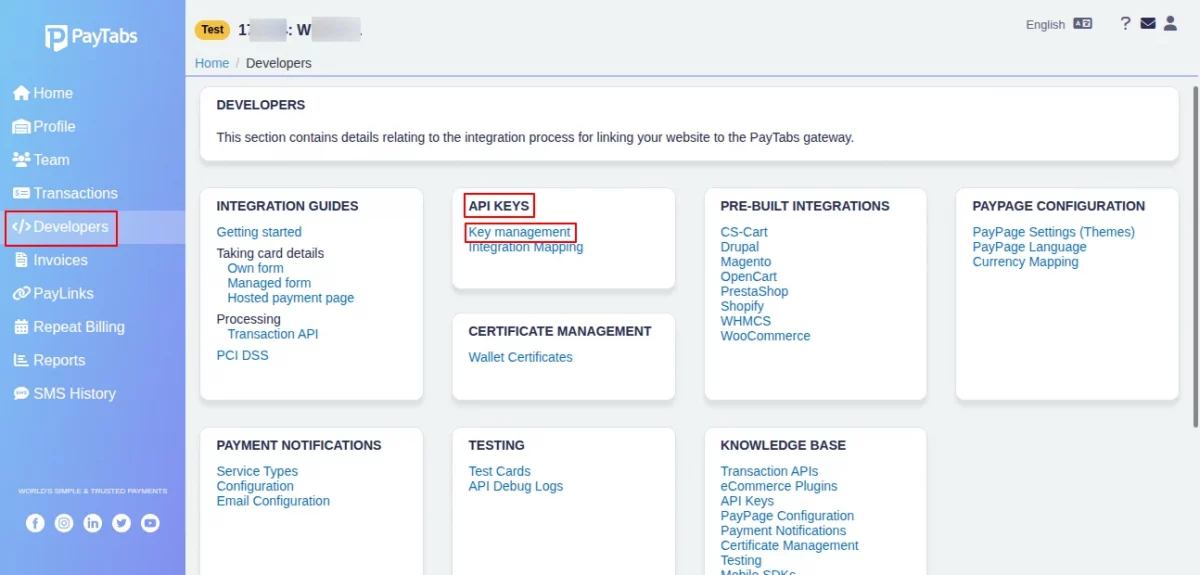Visit PayTabs Twitter page icon
The width and height of the screenshot is (1200, 575).
[122, 523]
